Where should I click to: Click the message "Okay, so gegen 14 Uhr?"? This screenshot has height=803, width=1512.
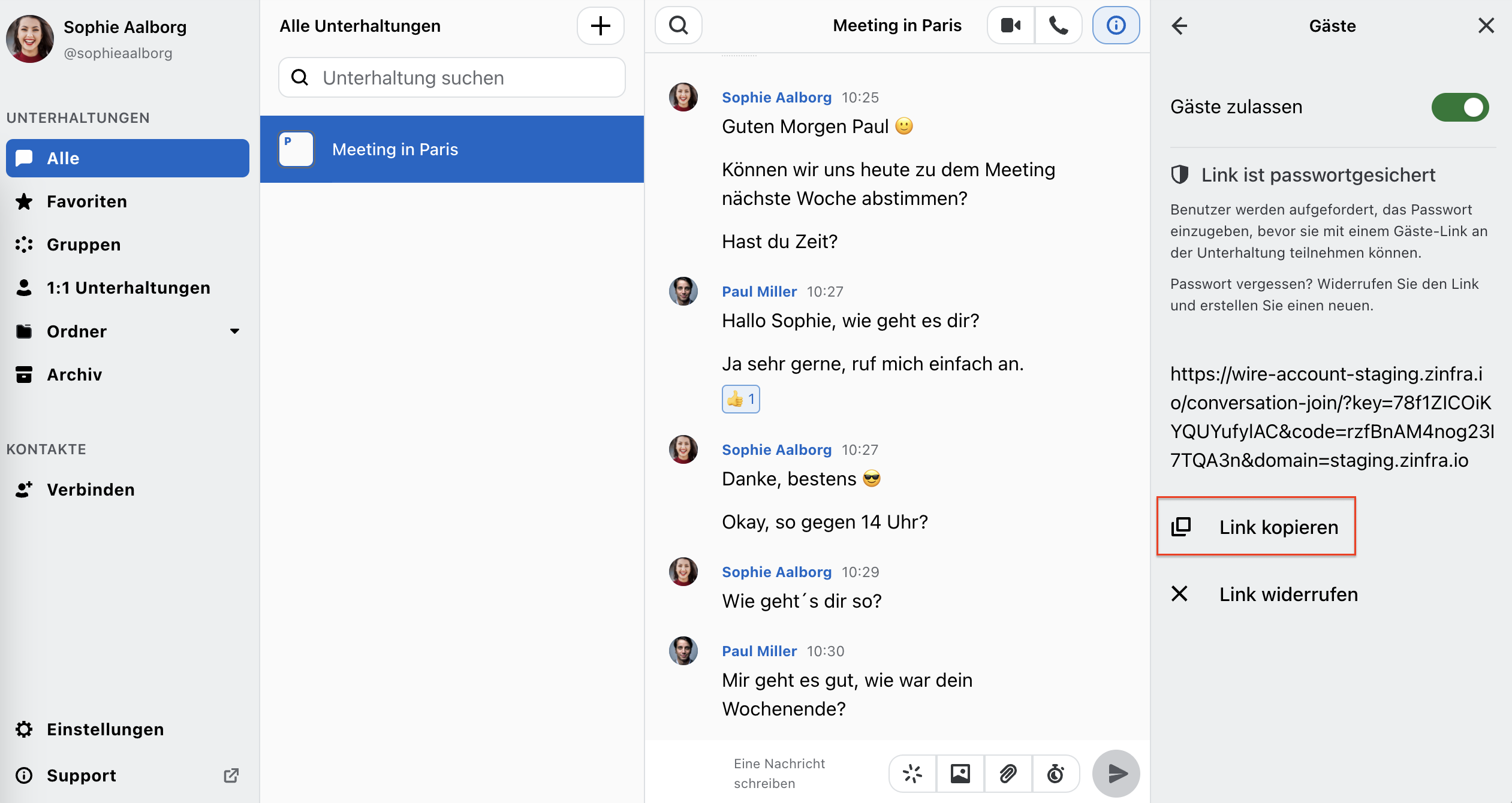(x=824, y=522)
